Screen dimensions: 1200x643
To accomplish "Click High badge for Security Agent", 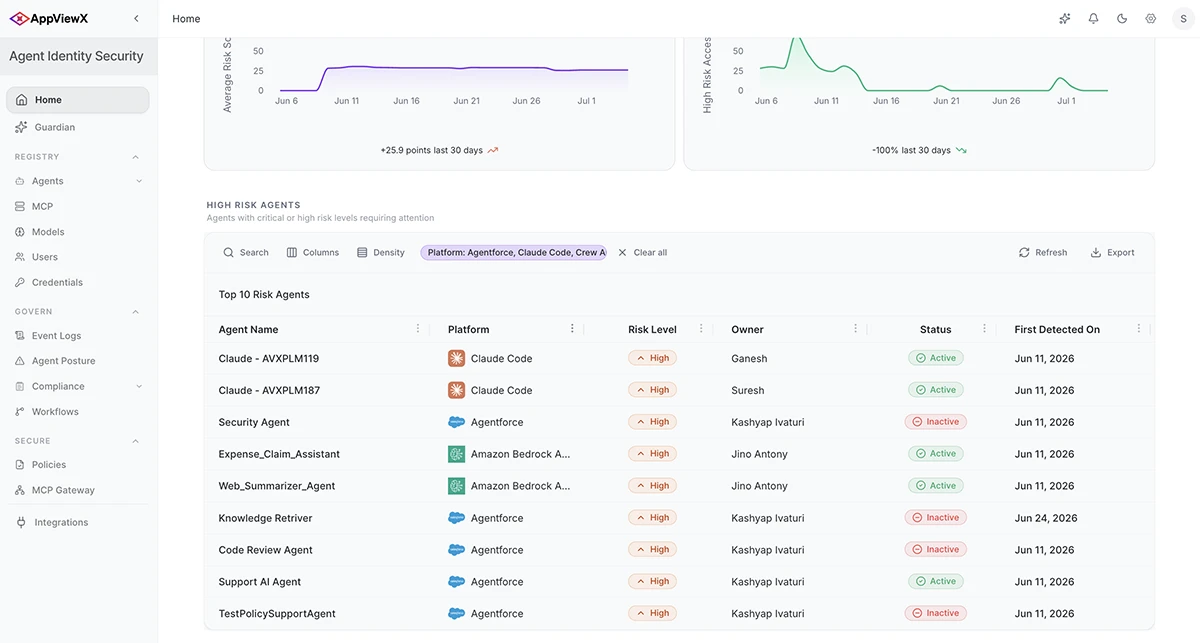I will [x=652, y=422].
